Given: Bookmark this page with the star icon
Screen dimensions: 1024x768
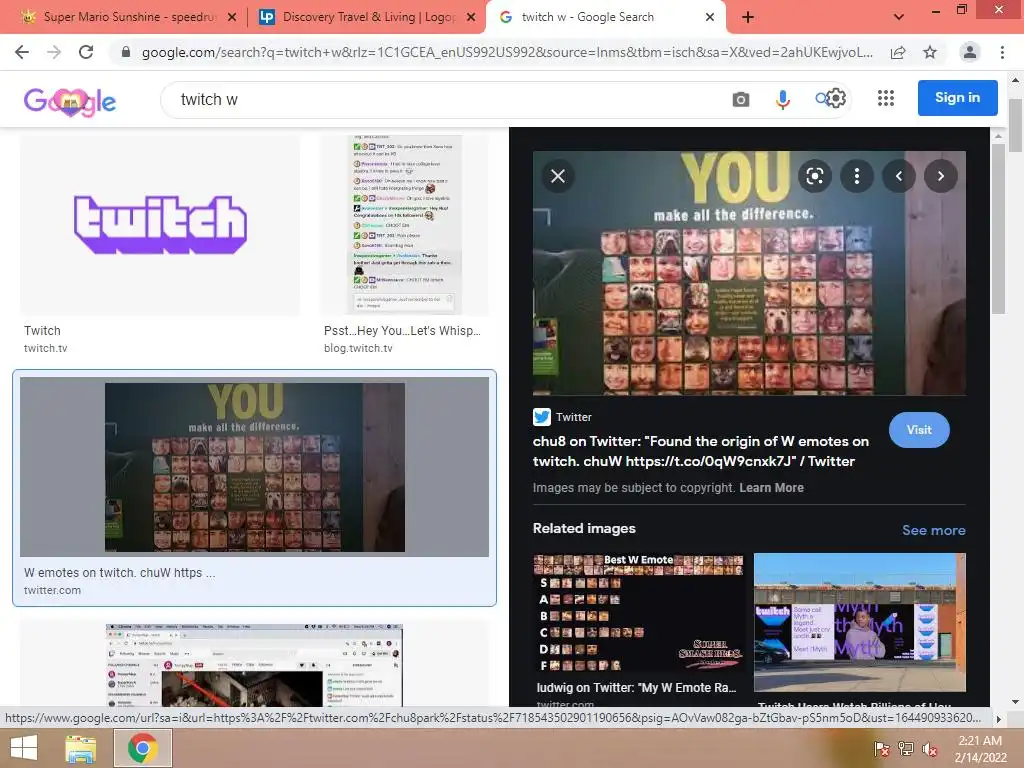Looking at the screenshot, I should tap(930, 52).
